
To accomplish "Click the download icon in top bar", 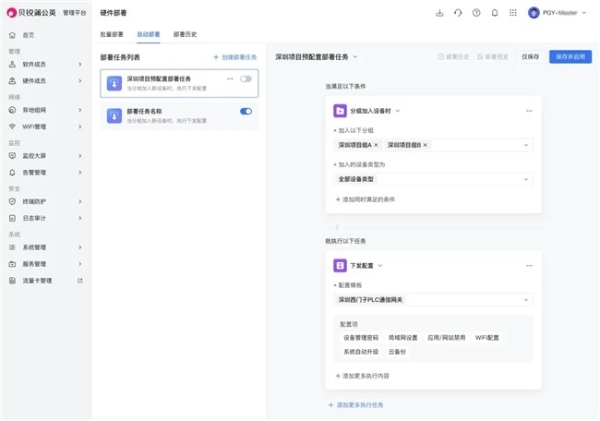I will (440, 13).
